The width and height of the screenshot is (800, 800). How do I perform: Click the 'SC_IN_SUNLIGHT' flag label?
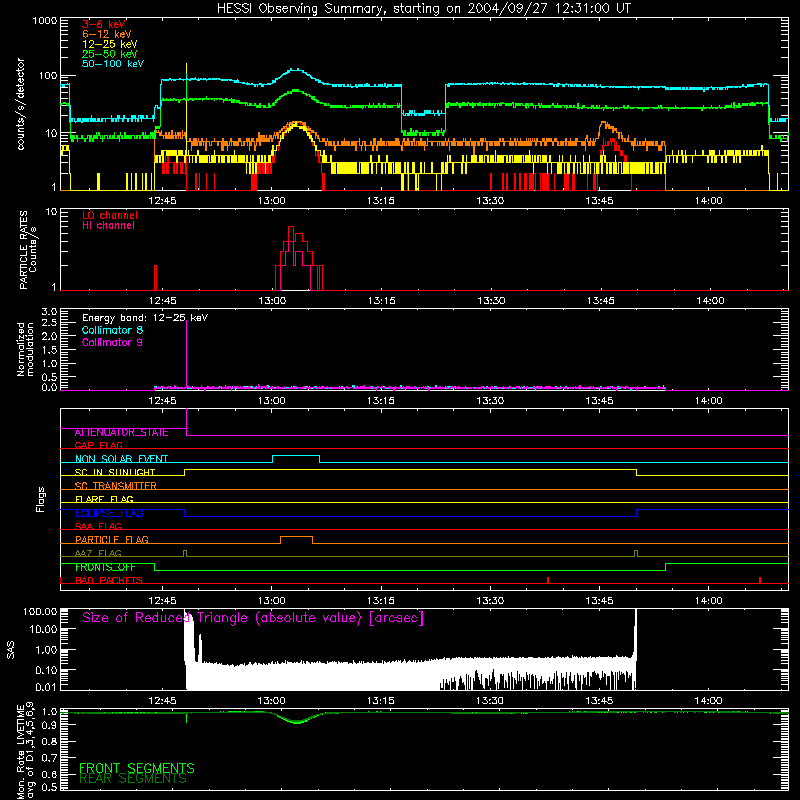115,472
